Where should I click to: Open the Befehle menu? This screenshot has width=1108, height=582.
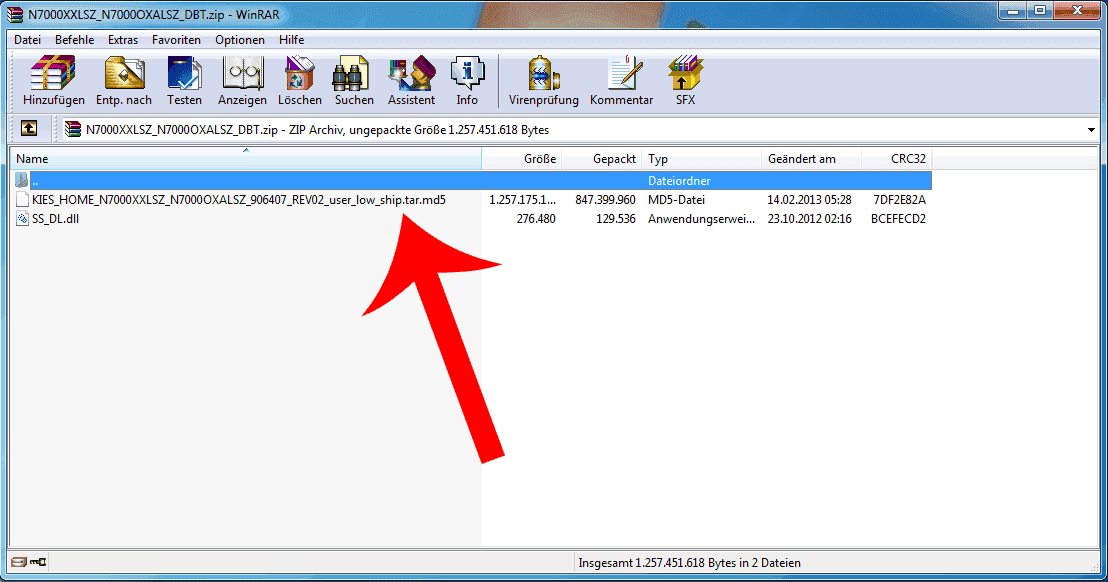pos(74,40)
